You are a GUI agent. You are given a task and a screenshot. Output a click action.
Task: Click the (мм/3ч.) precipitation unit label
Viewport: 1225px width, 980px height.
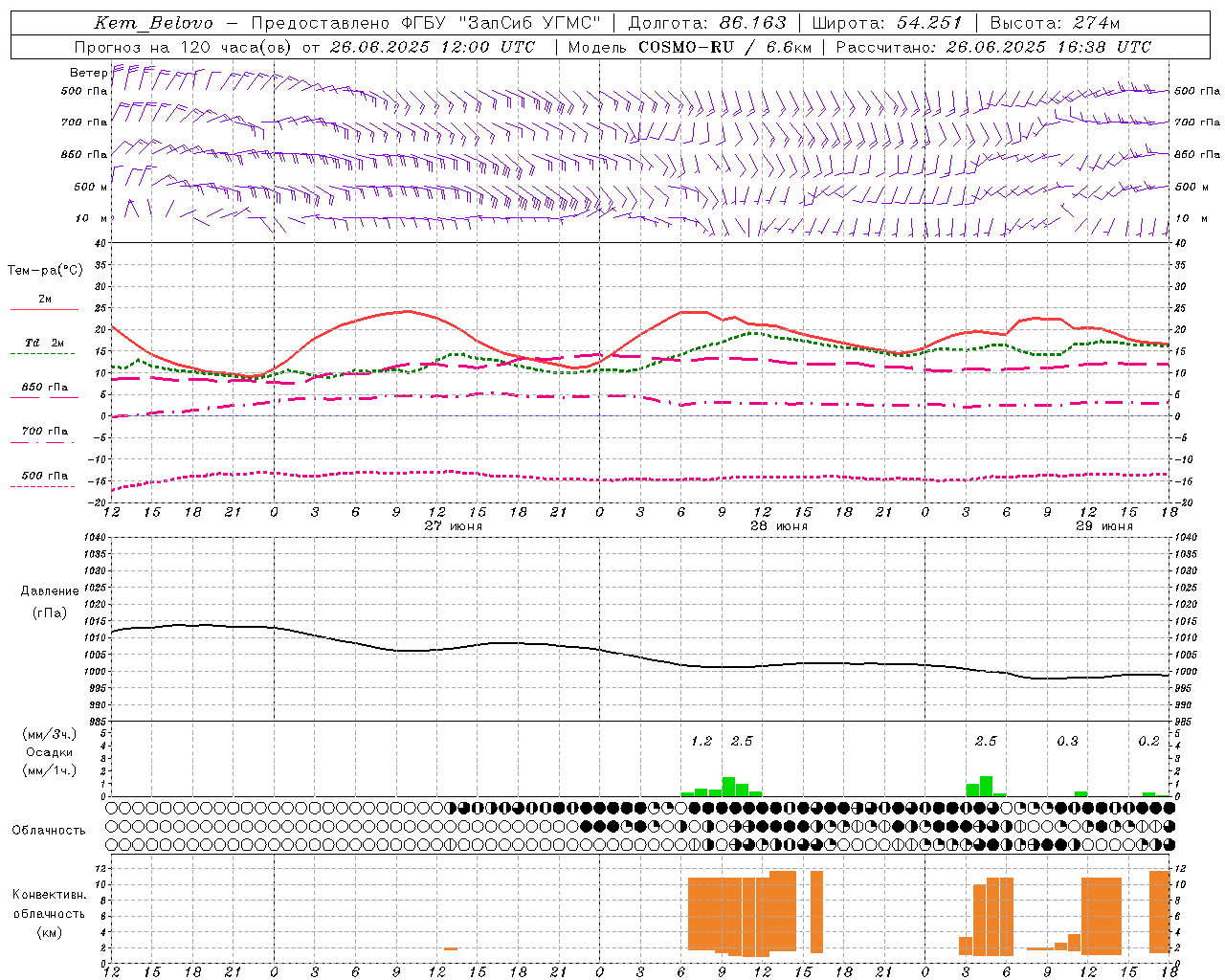(49, 734)
